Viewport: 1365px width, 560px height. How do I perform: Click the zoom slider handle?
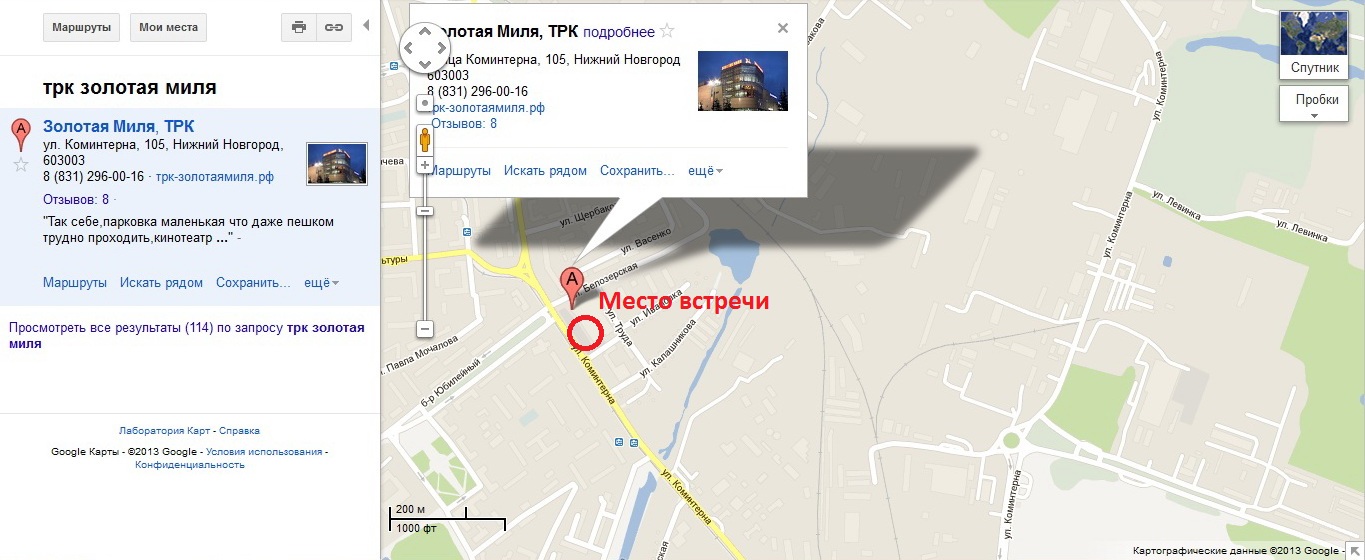(x=425, y=210)
